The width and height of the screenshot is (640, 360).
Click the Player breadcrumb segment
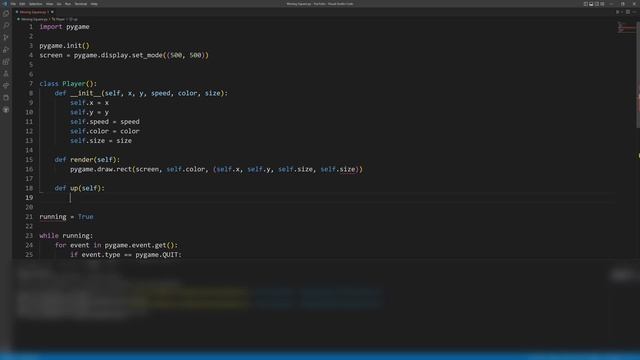pos(58,19)
